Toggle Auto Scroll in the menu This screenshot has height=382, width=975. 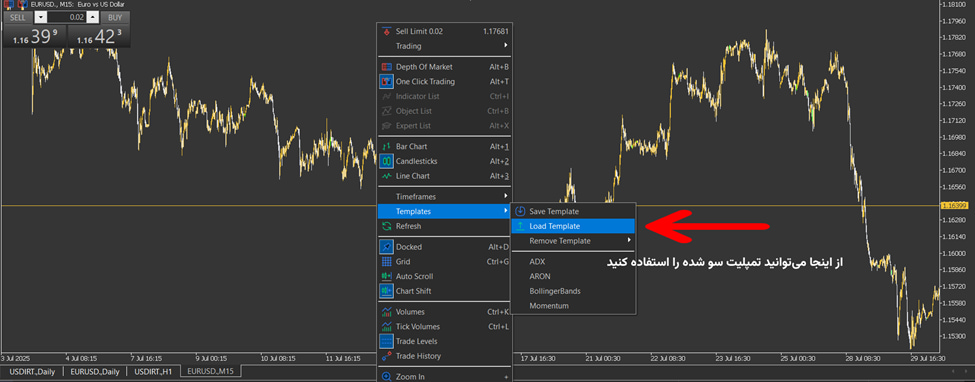pos(445,276)
